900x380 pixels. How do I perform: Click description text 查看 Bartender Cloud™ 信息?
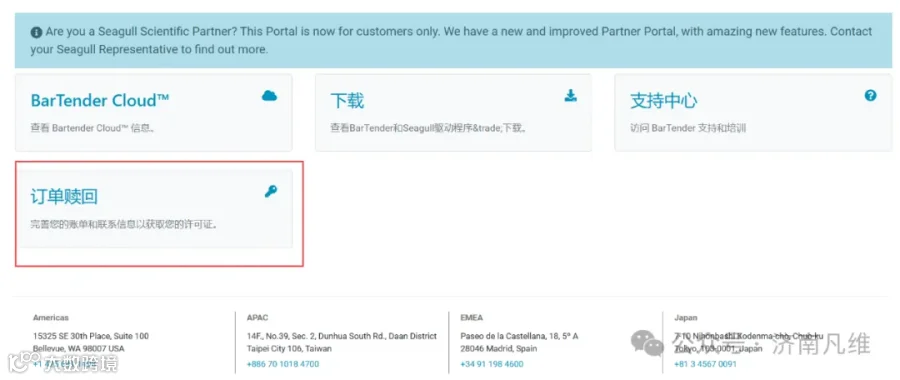93,128
